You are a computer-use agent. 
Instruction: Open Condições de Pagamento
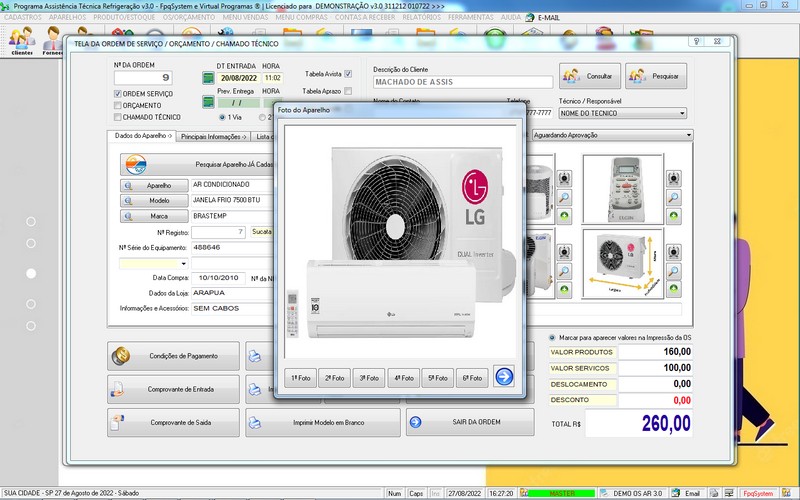coord(173,356)
